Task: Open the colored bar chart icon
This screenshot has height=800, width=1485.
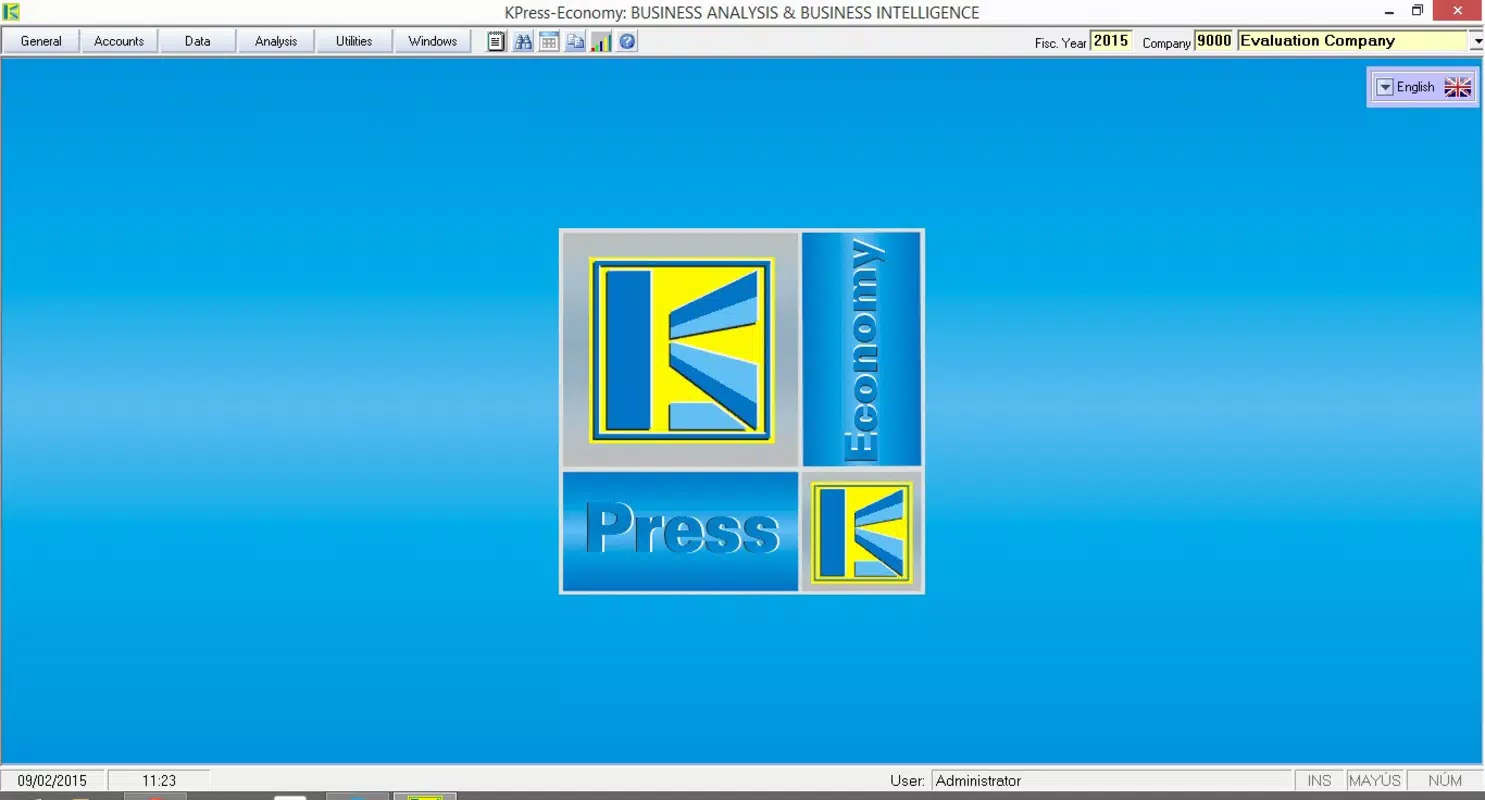Action: pos(600,42)
